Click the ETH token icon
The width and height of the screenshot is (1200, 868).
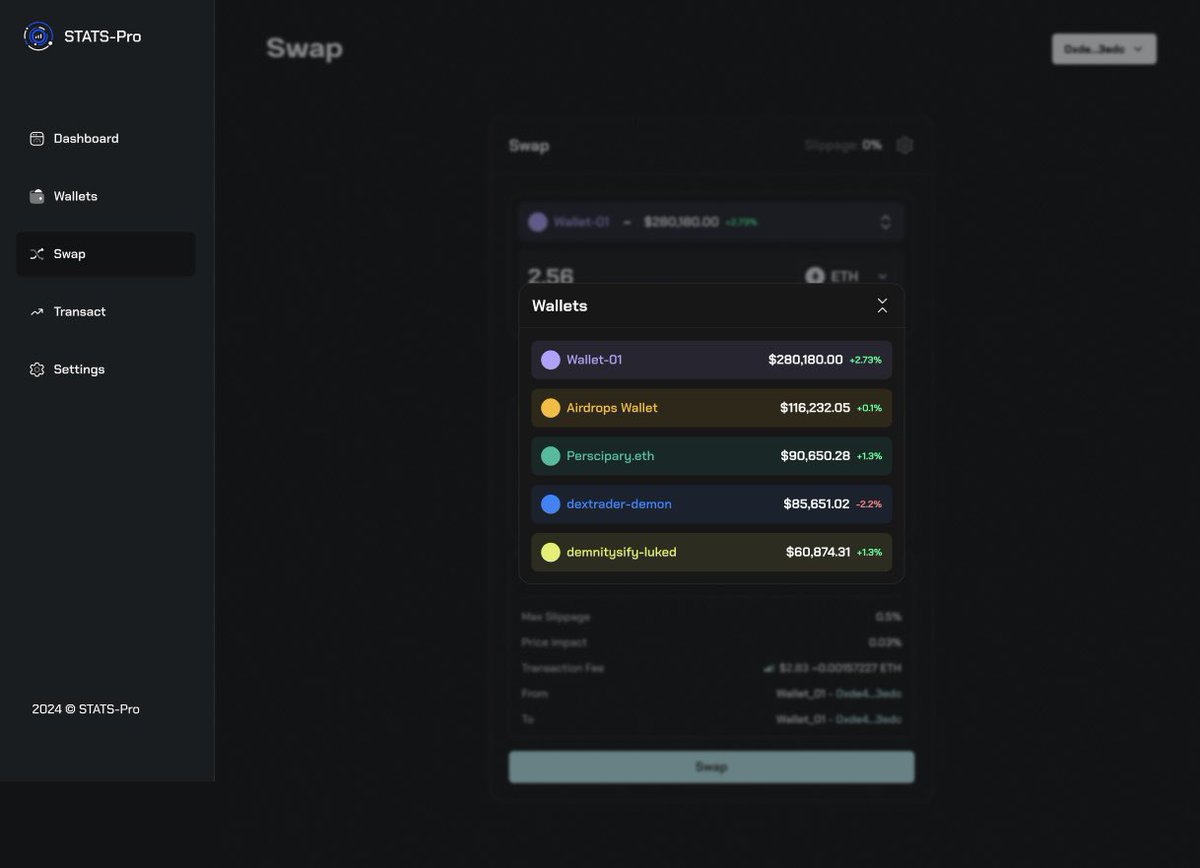[815, 276]
